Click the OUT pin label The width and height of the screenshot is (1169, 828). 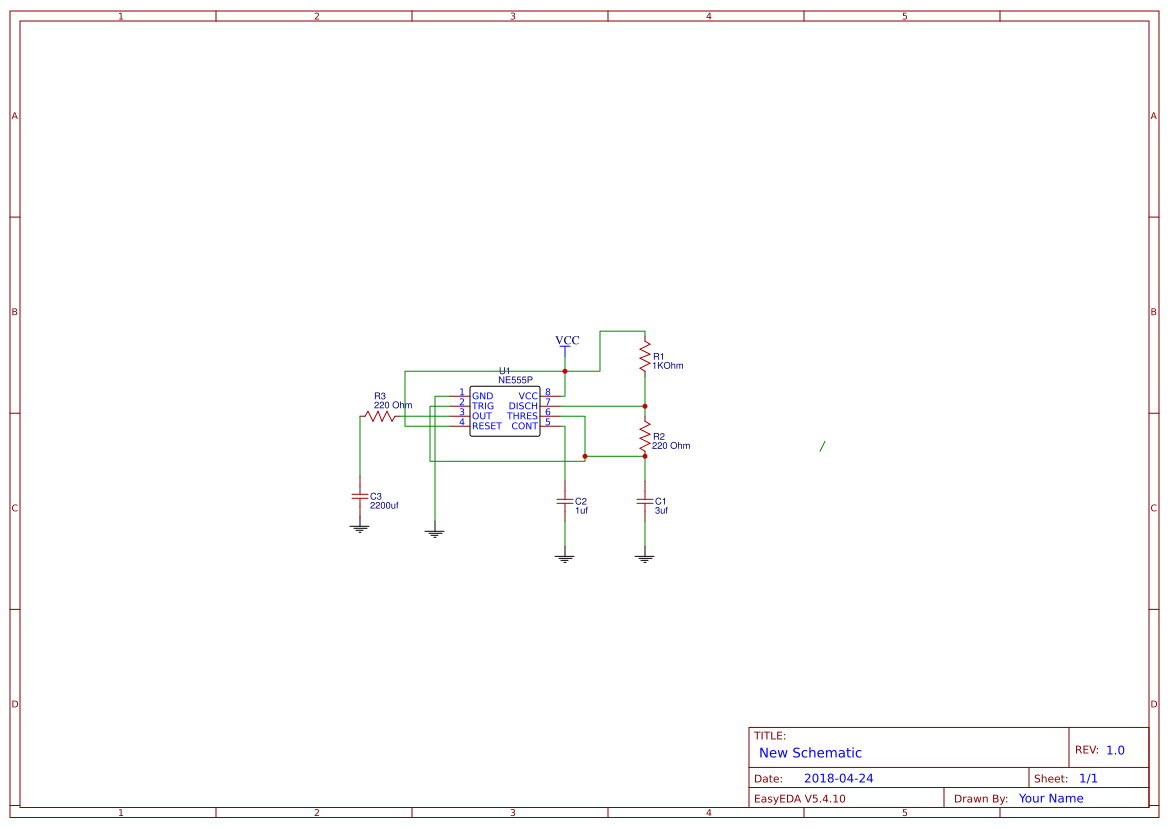click(482, 416)
